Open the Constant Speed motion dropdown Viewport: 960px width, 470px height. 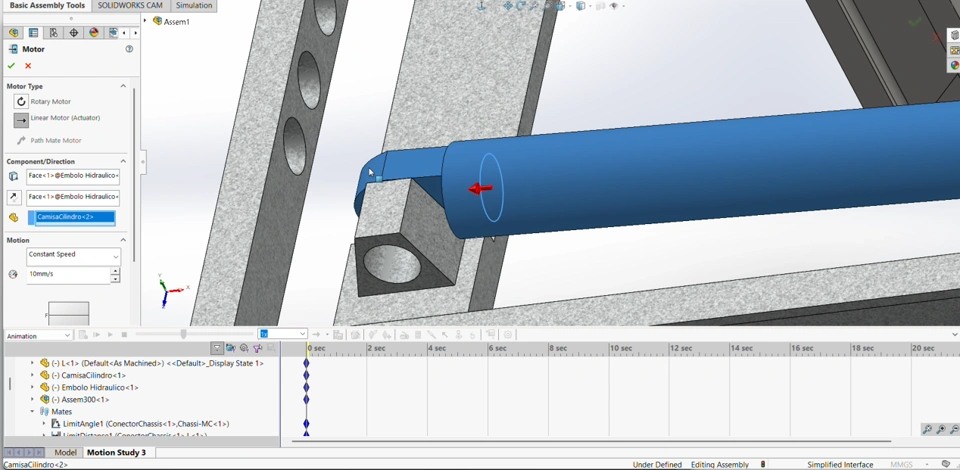tap(73, 256)
